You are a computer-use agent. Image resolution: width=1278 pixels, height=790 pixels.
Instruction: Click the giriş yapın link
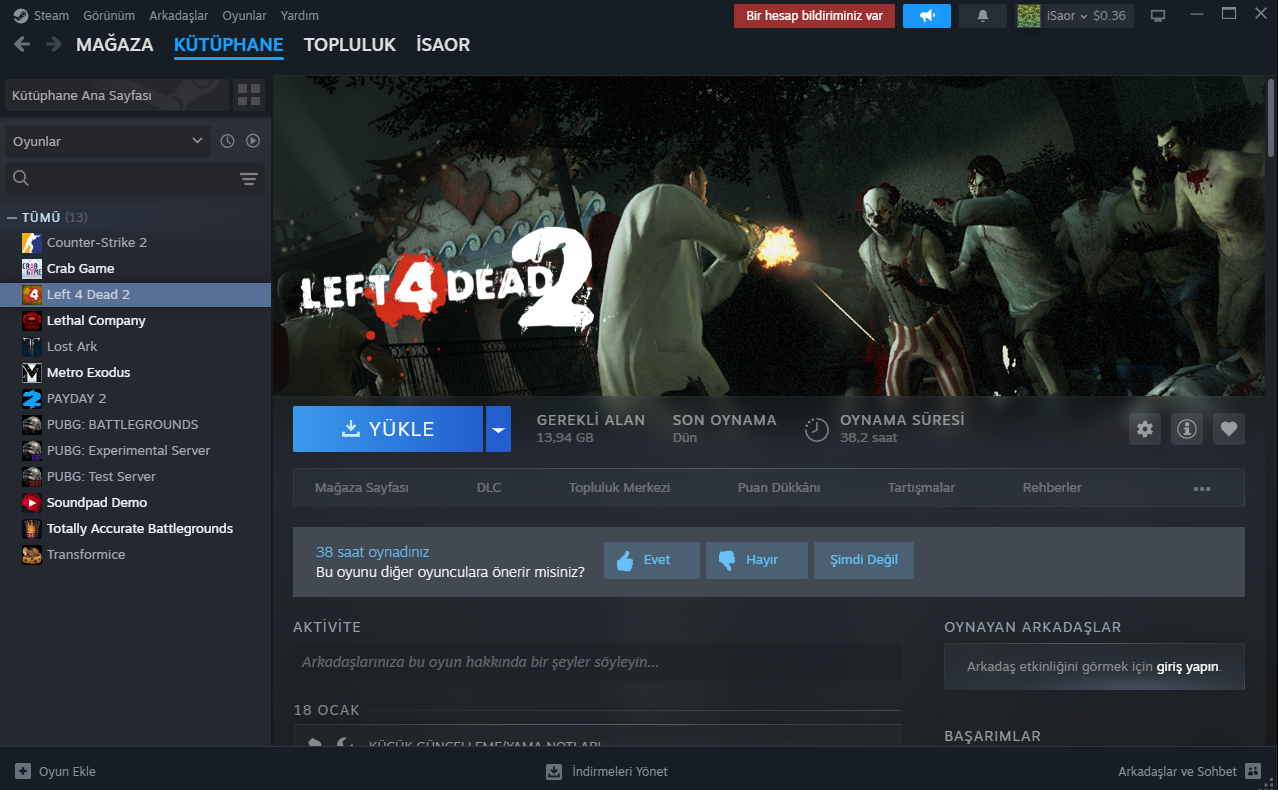coord(1188,666)
